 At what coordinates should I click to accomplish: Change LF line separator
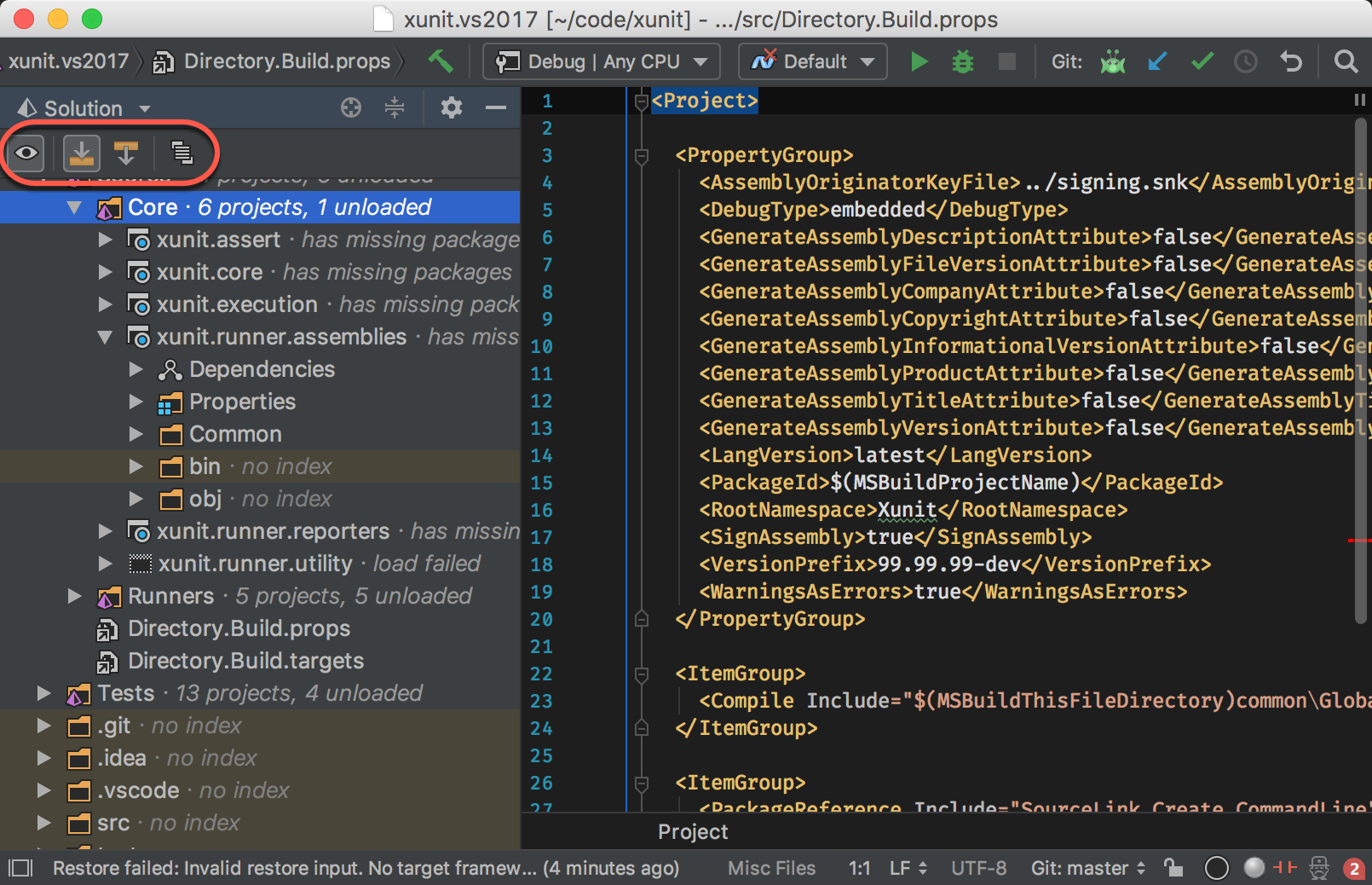908,868
